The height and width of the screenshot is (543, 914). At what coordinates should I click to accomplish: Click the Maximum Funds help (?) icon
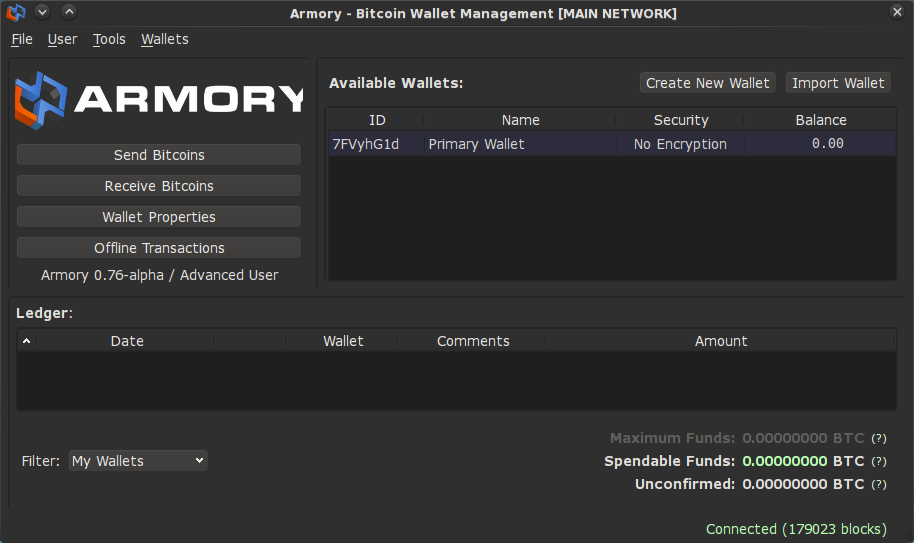pyautogui.click(x=879, y=439)
